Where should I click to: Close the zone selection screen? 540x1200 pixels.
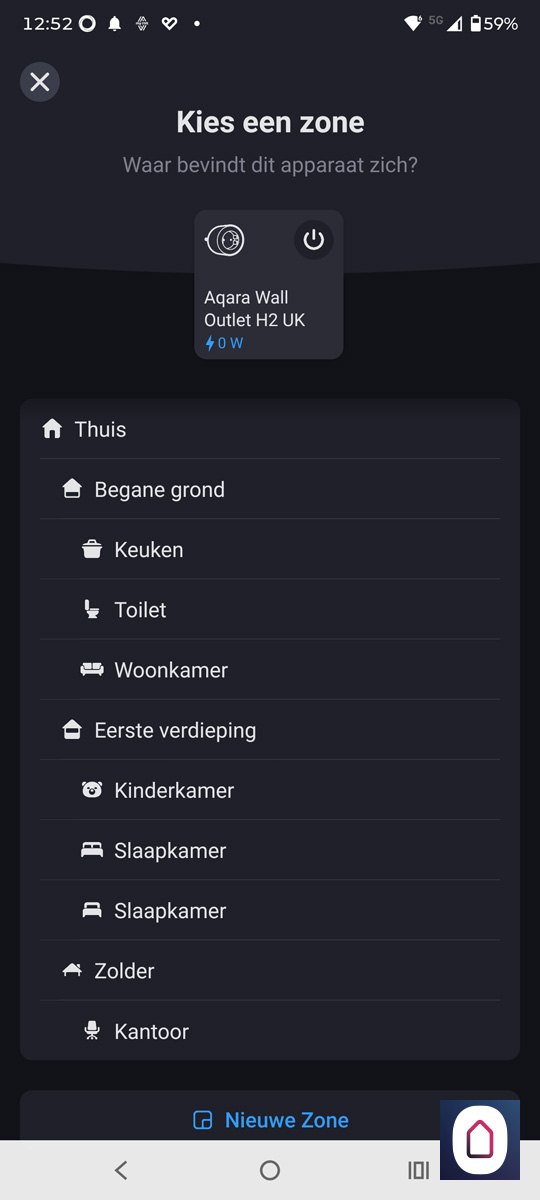click(x=40, y=82)
